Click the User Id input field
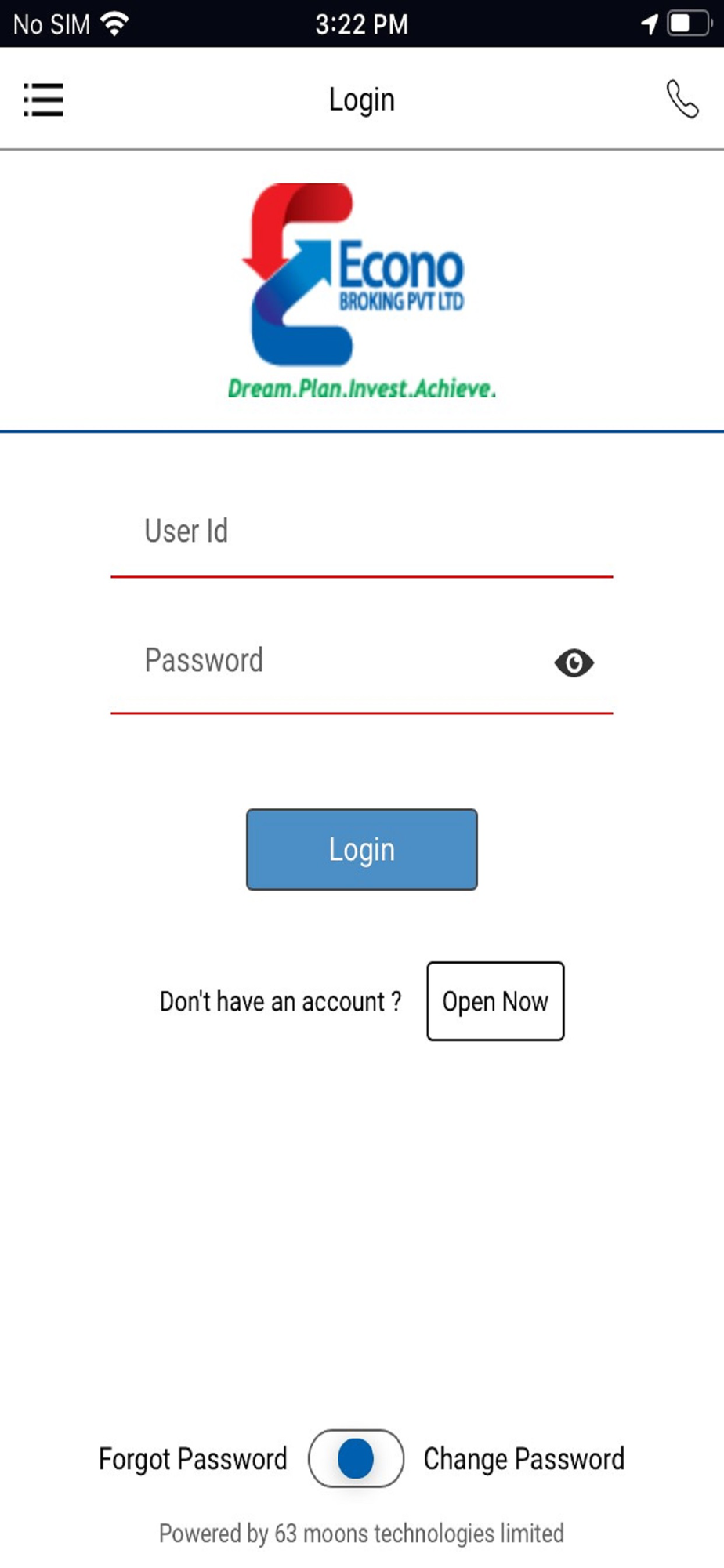724x1568 pixels. coord(361,532)
